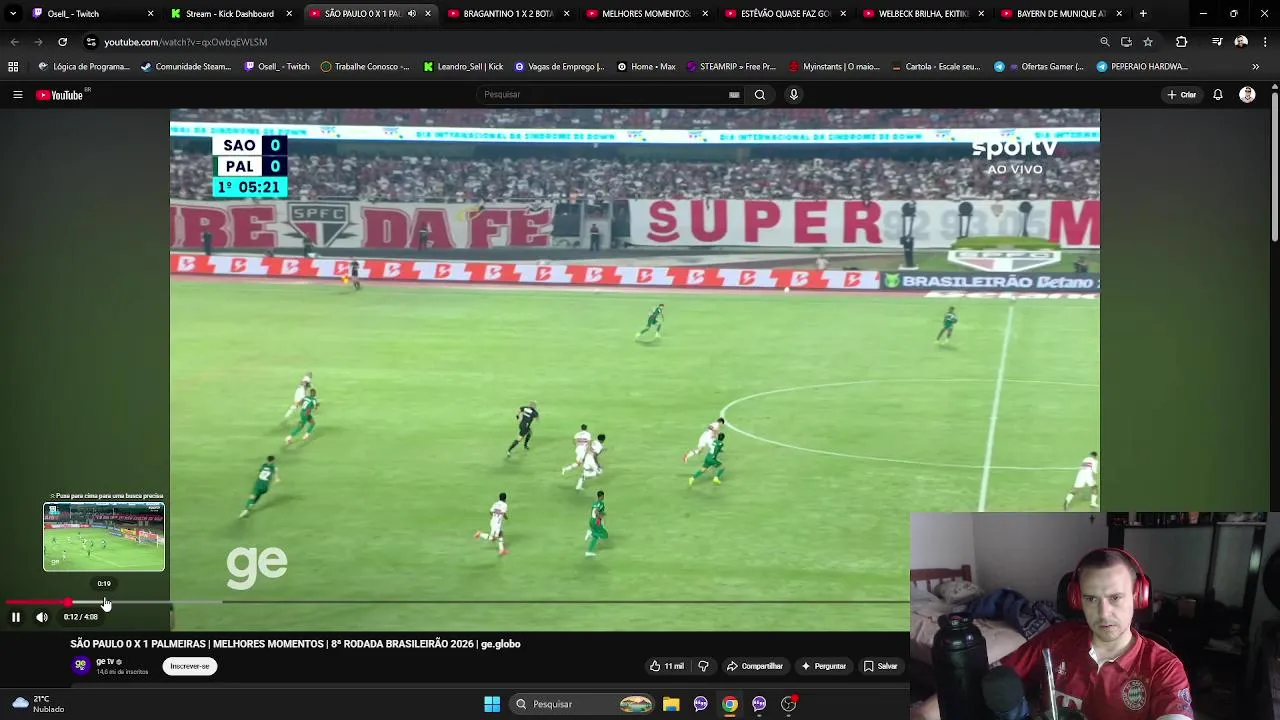Image resolution: width=1280 pixels, height=720 pixels.
Task: Mute the video volume speaker icon
Action: 42,617
